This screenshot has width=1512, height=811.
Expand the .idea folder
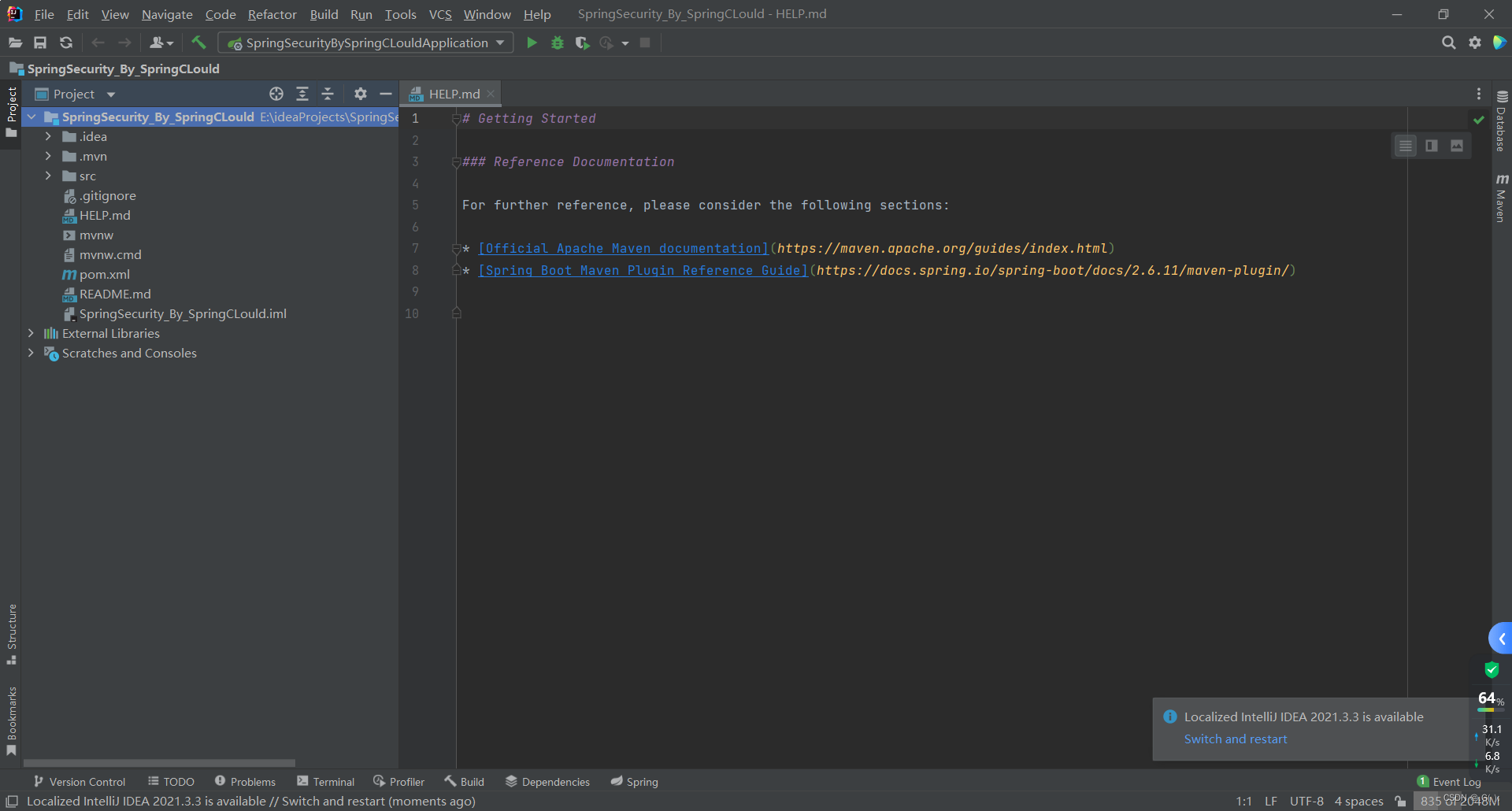coord(48,136)
